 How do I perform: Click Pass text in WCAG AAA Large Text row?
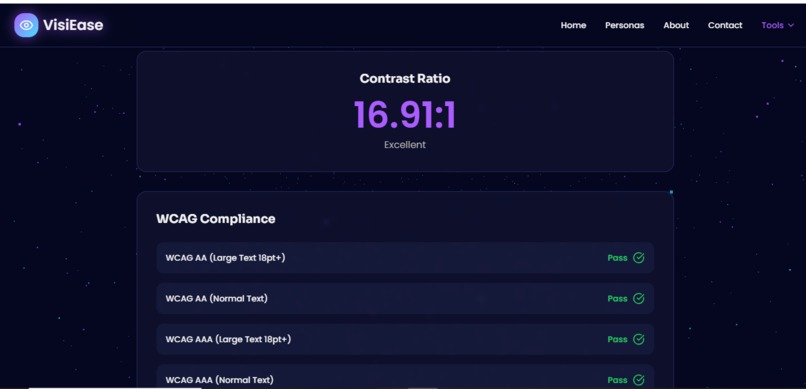pyautogui.click(x=617, y=339)
